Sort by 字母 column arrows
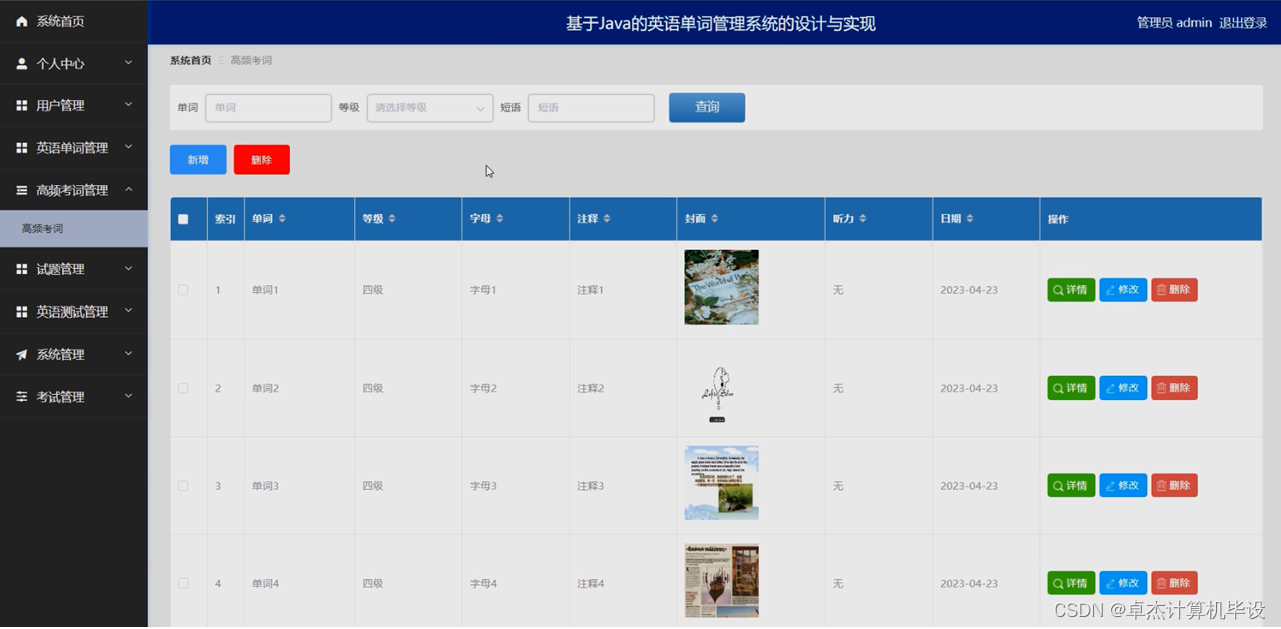Screen dimensions: 1281x629 point(500,219)
